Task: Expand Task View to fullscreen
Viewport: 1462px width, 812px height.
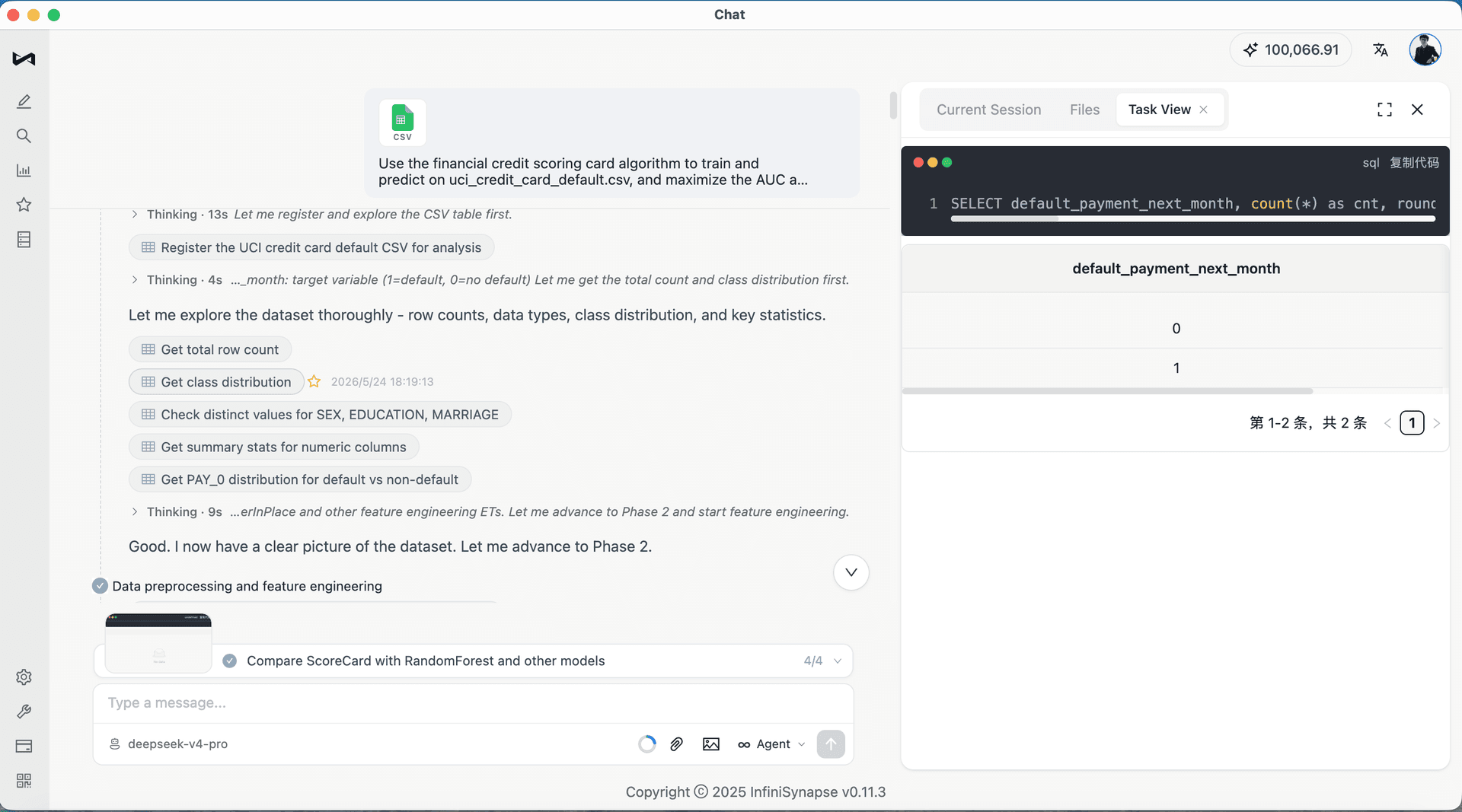Action: (x=1384, y=110)
